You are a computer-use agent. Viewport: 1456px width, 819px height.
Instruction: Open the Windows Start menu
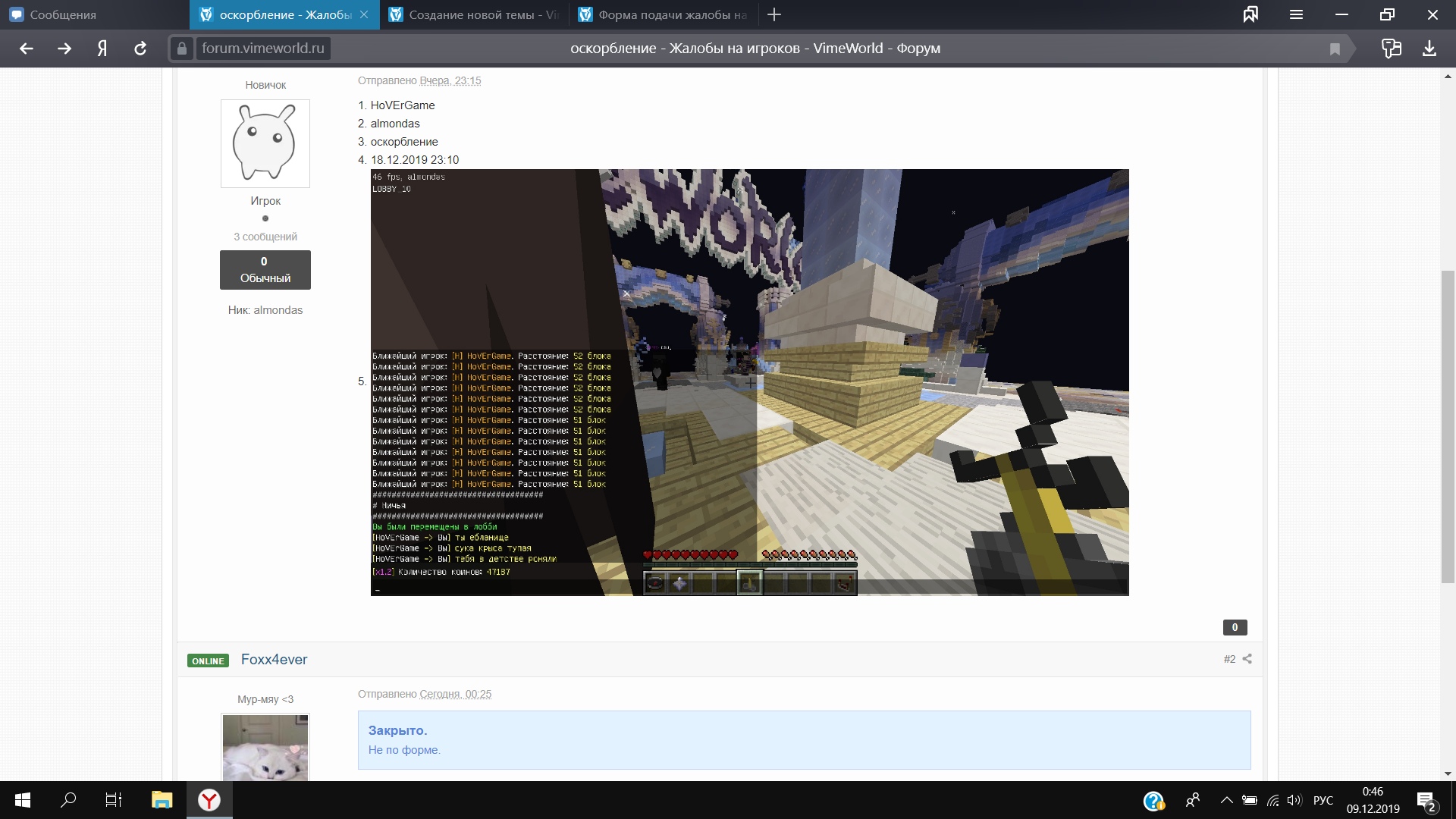(x=23, y=800)
